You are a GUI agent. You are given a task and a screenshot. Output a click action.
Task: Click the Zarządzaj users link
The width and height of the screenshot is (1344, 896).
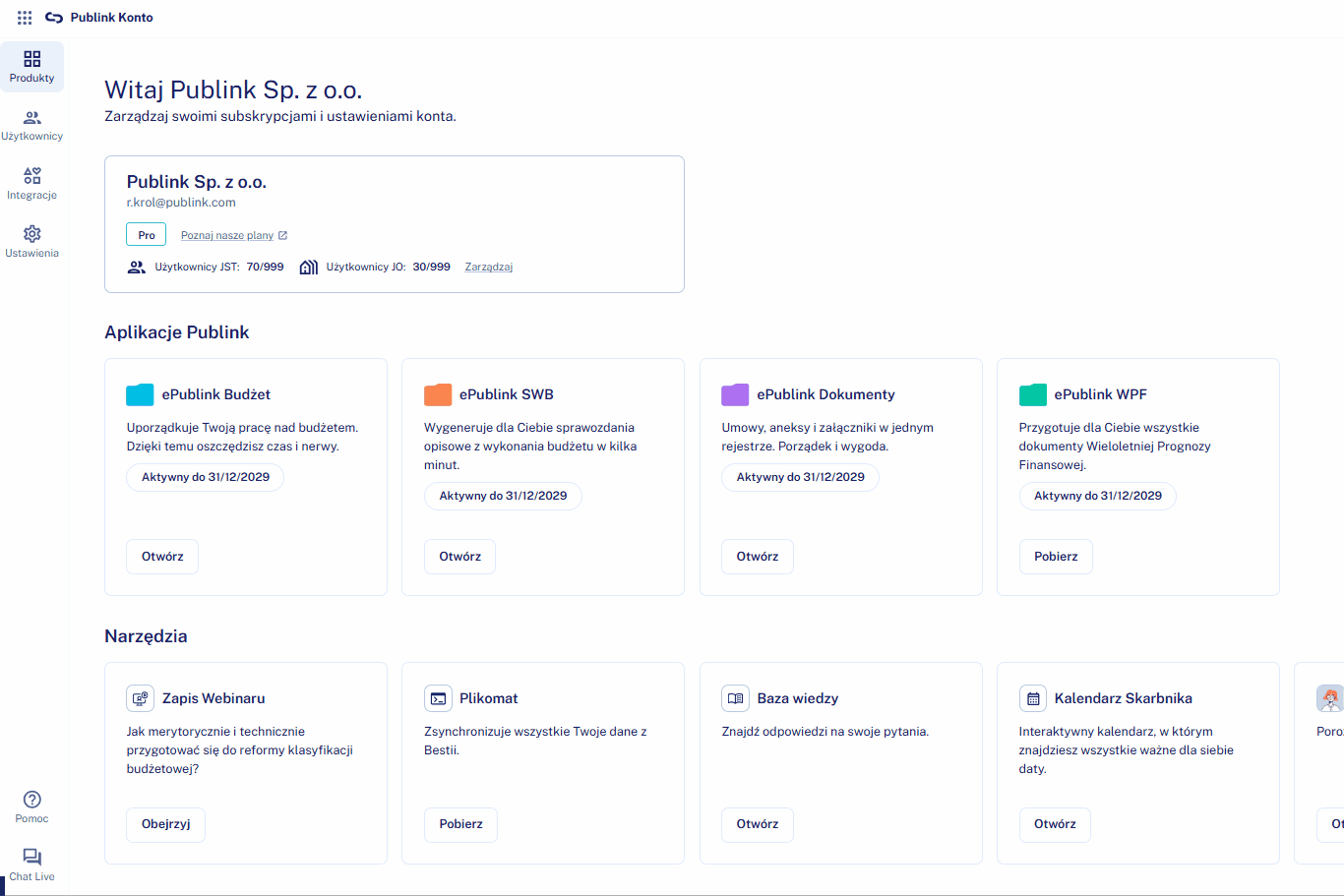point(489,268)
